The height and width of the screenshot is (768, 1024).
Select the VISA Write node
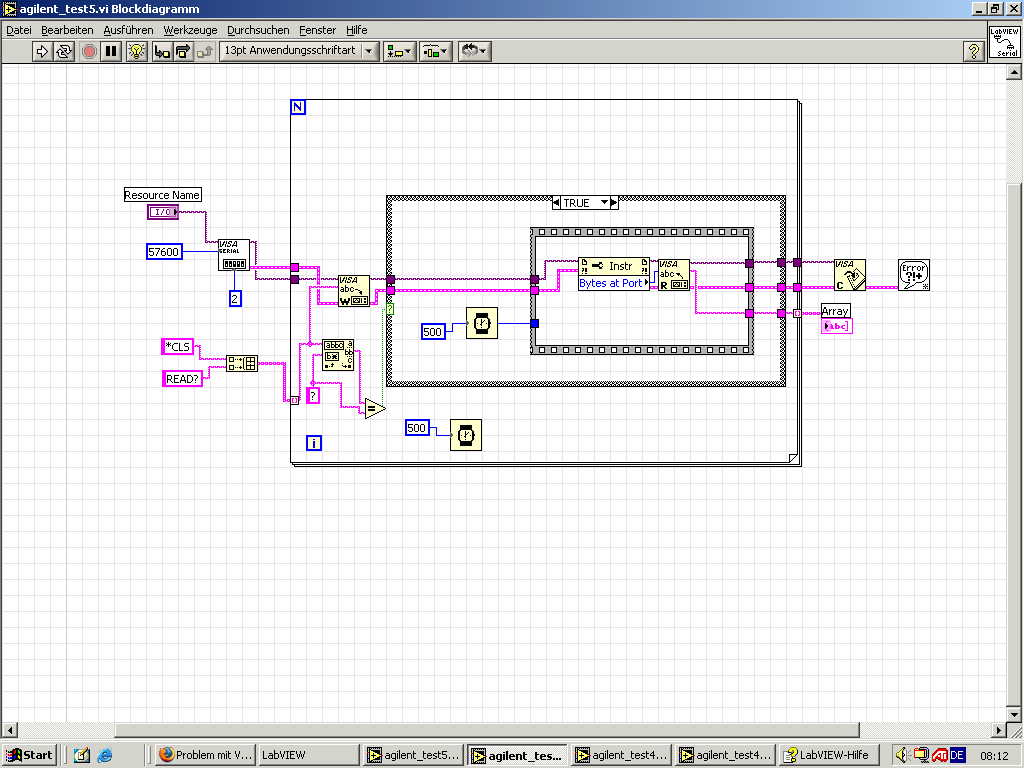pos(353,290)
